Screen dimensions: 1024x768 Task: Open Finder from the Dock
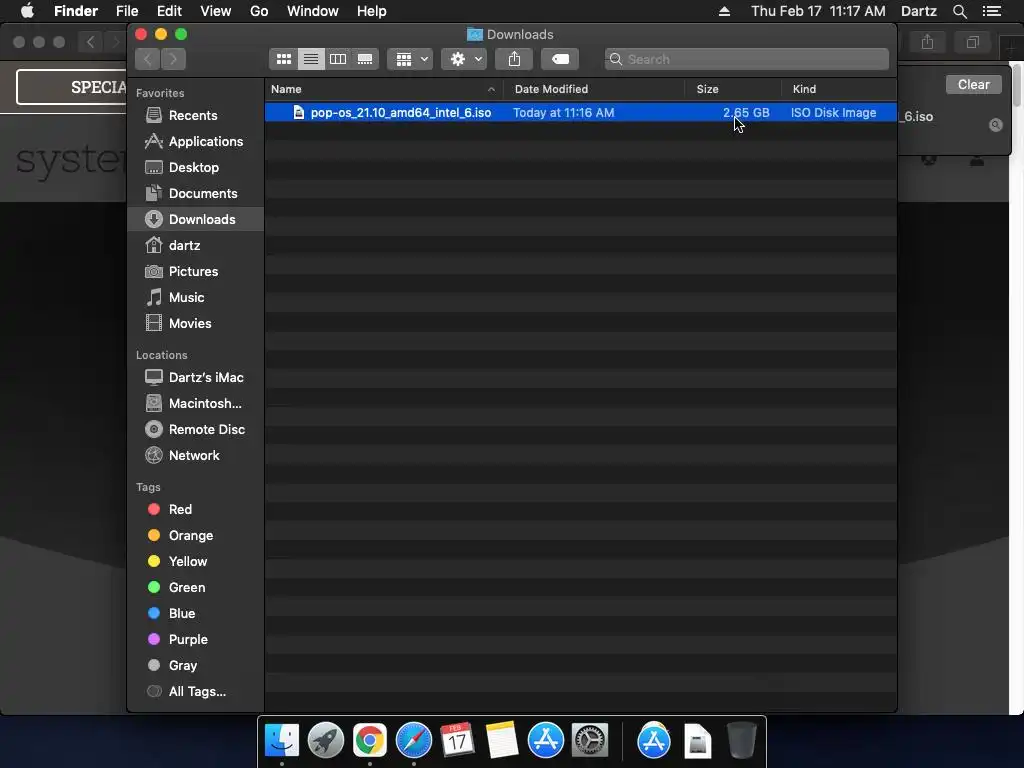281,740
